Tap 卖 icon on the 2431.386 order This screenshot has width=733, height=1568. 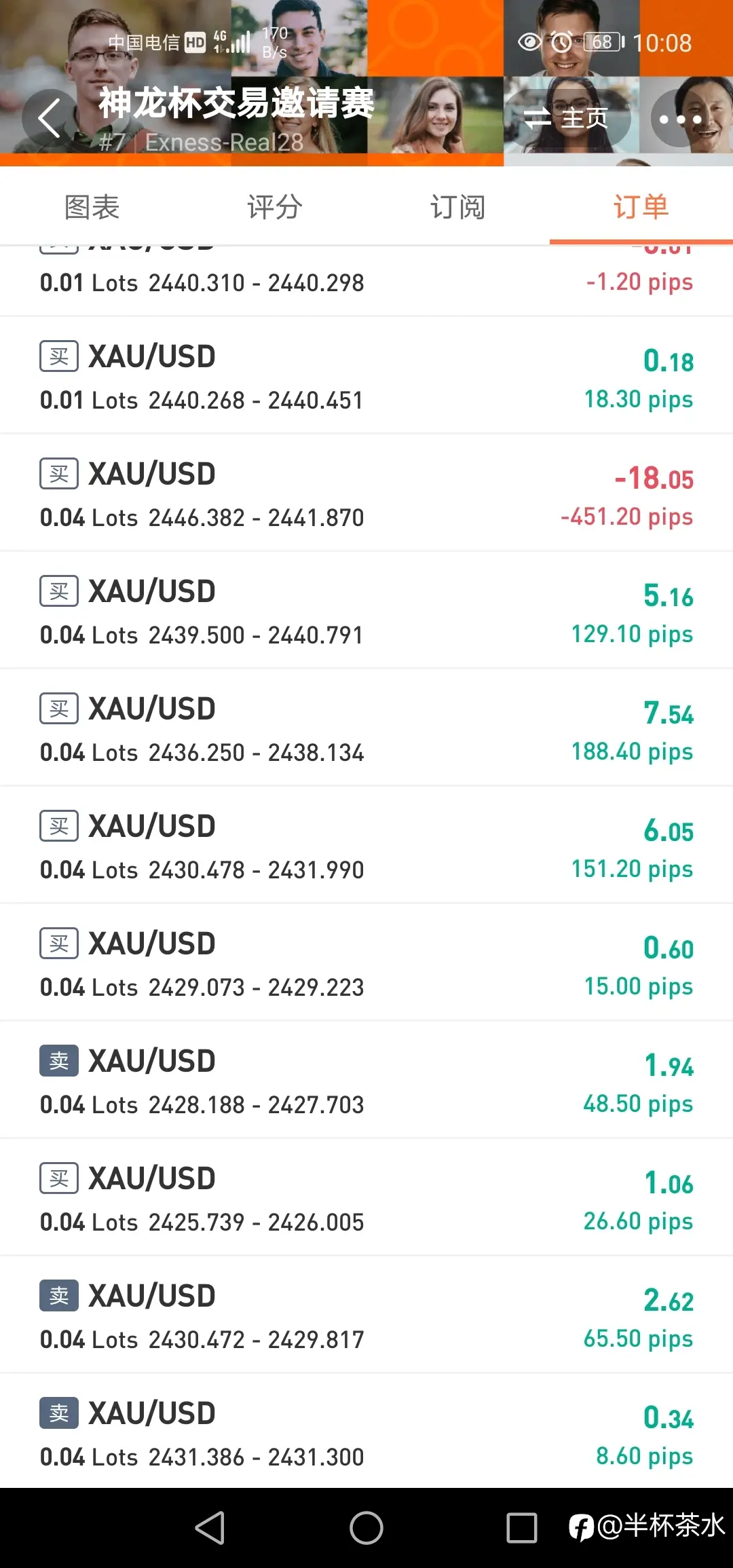click(x=59, y=1413)
